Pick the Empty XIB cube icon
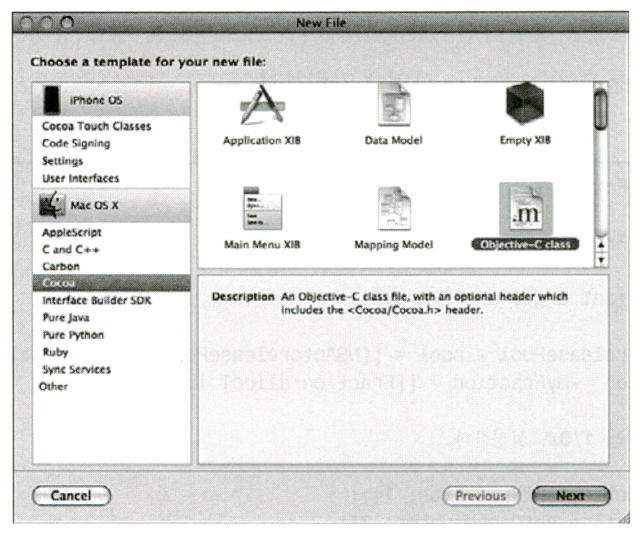This screenshot has height=534, width=640. point(525,104)
